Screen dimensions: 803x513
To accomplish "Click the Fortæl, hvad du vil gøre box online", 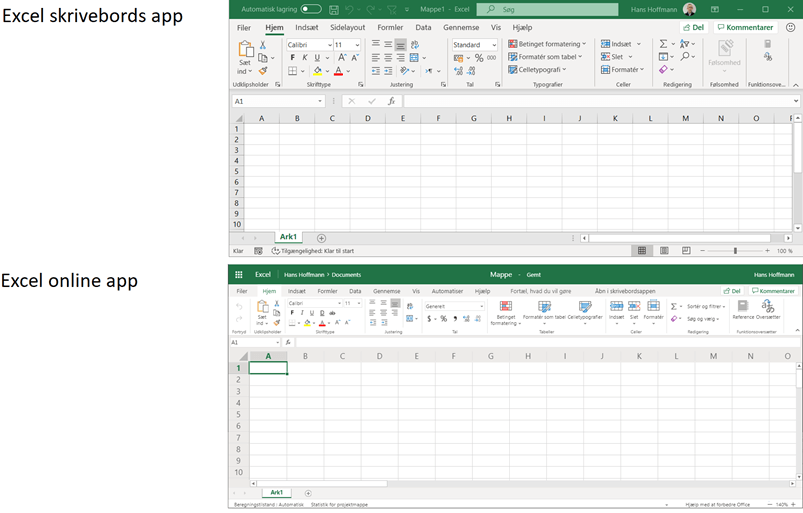I will [540, 291].
